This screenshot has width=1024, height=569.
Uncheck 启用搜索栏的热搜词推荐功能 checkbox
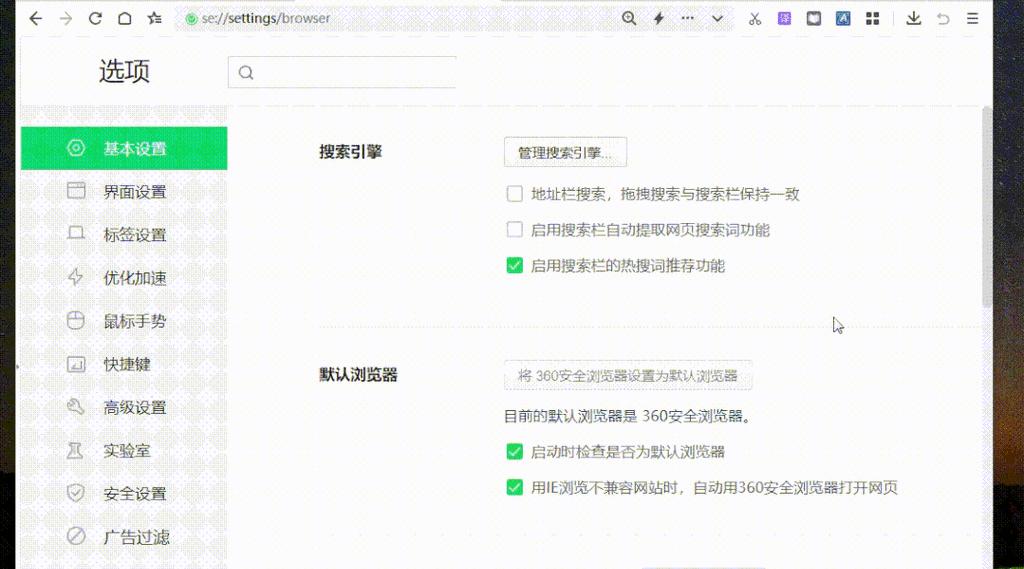point(515,265)
